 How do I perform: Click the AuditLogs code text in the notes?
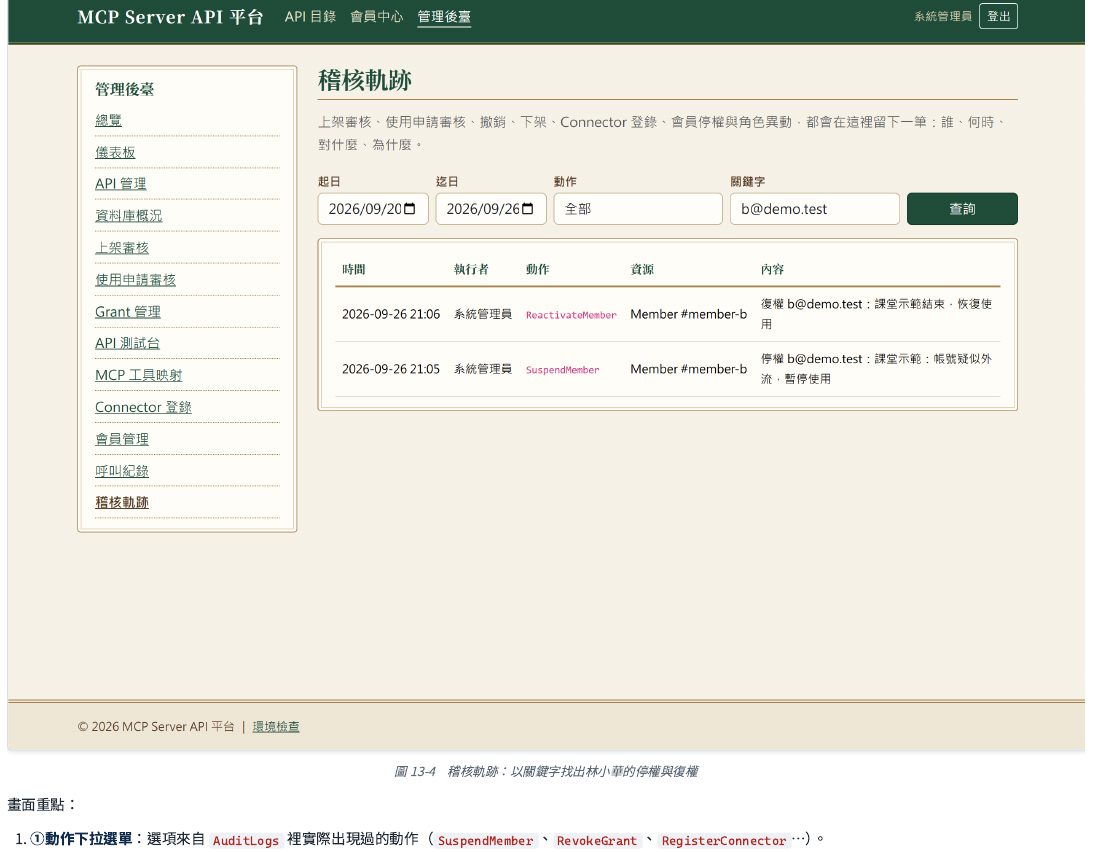pyautogui.click(x=245, y=841)
